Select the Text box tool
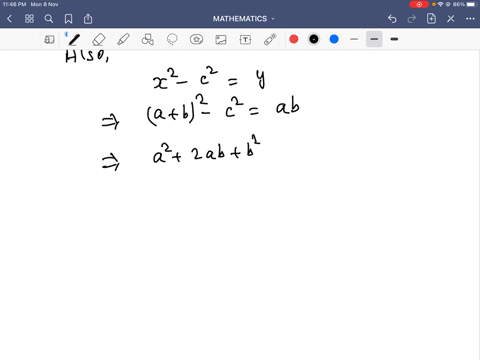This screenshot has height=360, width=480. click(x=245, y=40)
